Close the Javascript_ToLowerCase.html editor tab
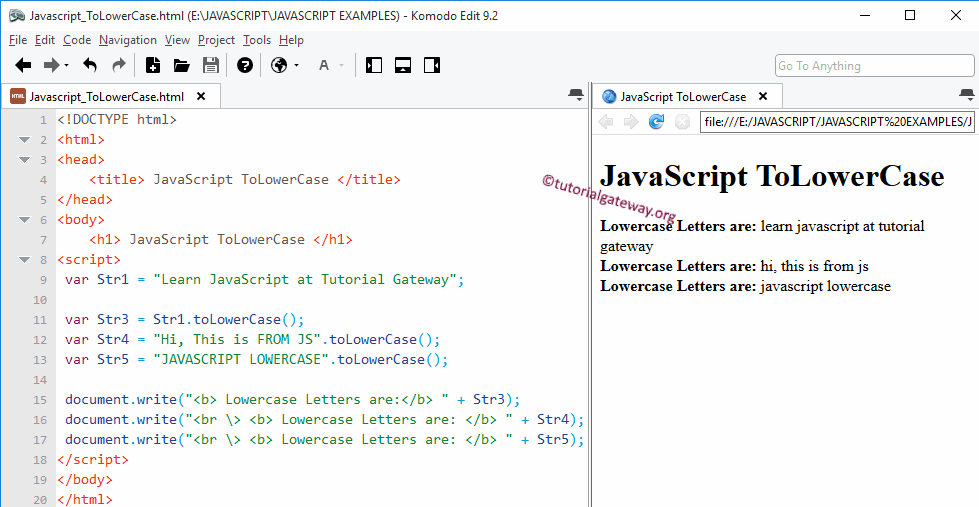This screenshot has width=979, height=507. click(201, 97)
